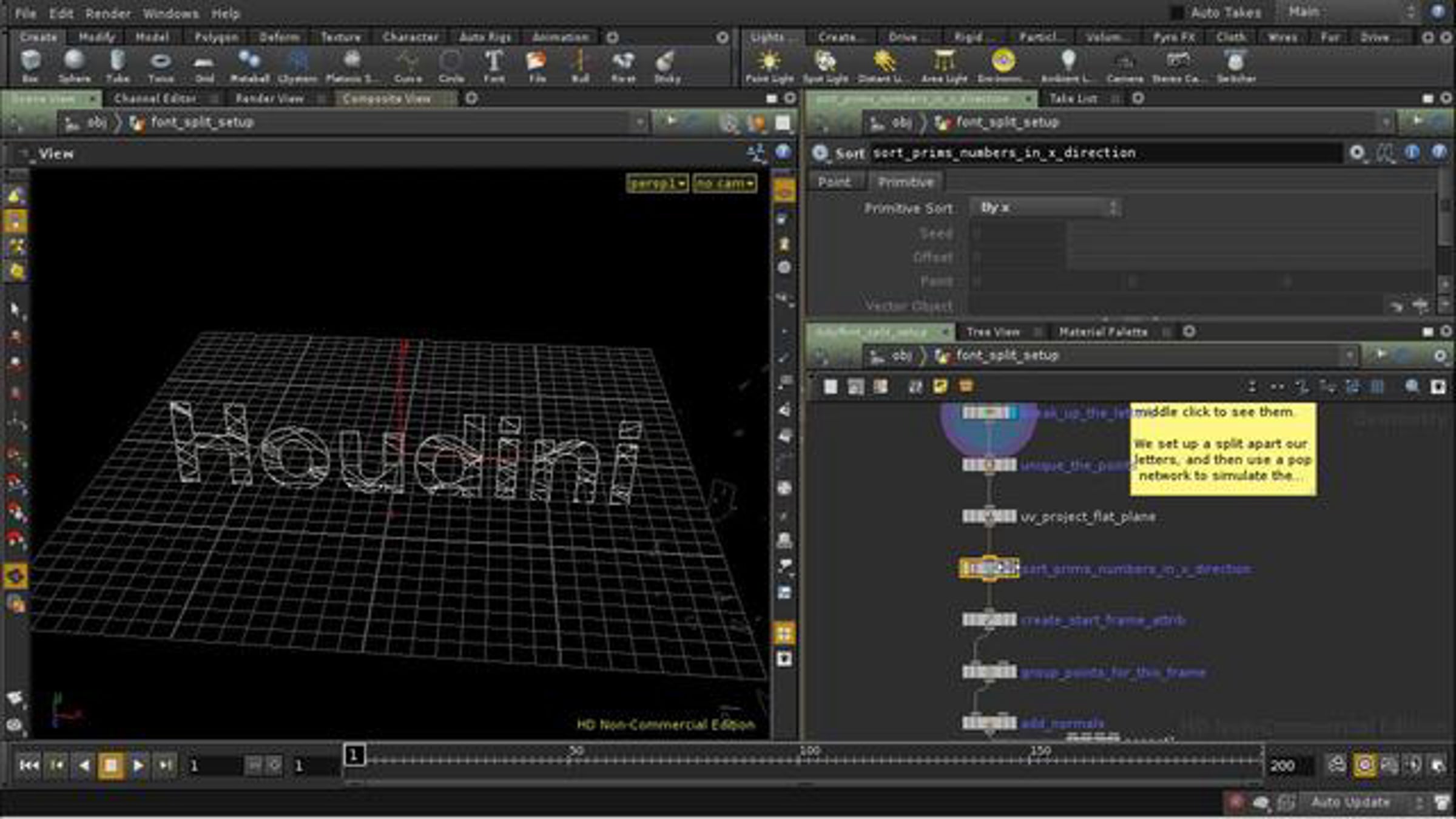The width and height of the screenshot is (1456, 819).
Task: Select the Box shelf tool
Action: 30,66
